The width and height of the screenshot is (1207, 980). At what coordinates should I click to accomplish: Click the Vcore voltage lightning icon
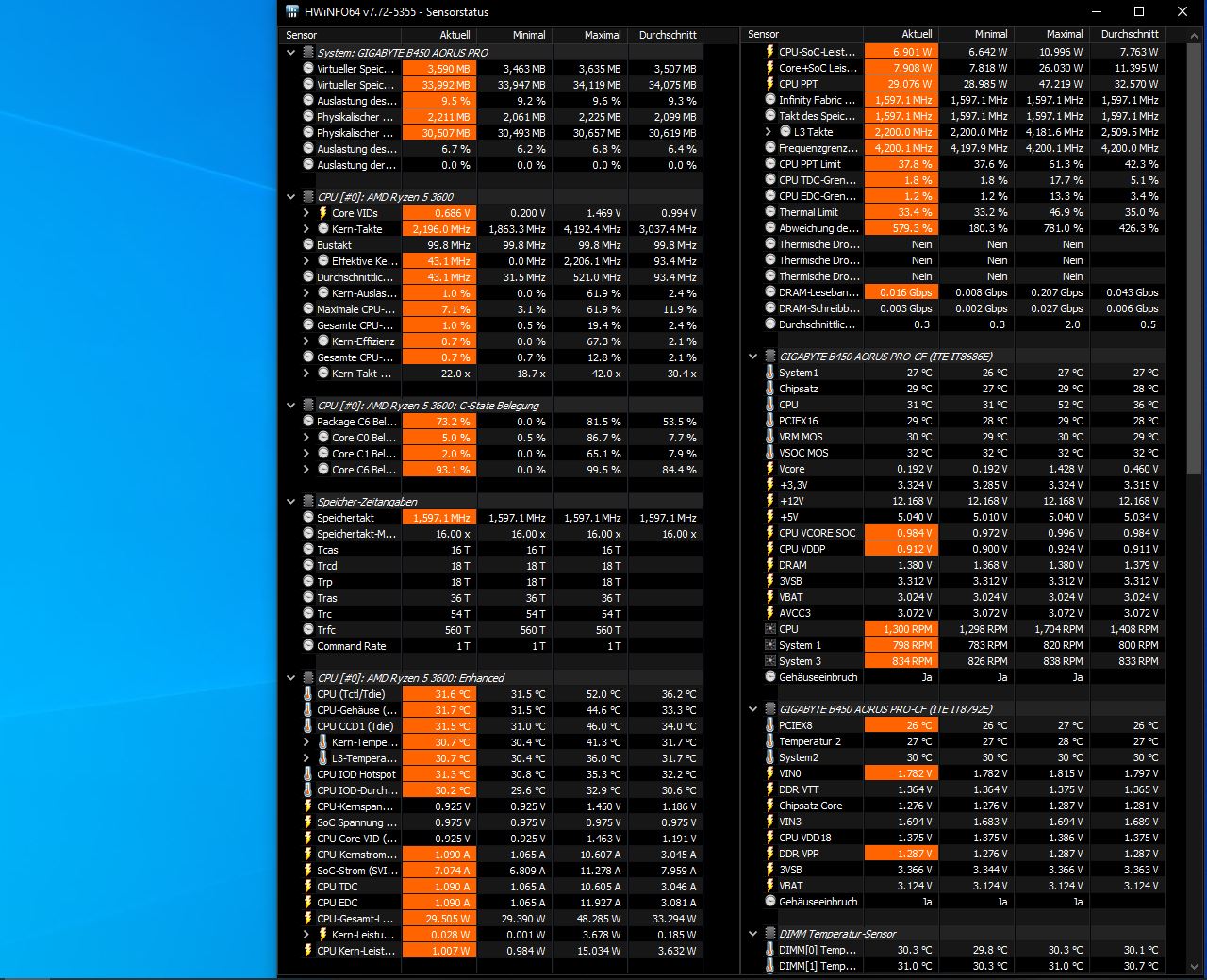770,469
